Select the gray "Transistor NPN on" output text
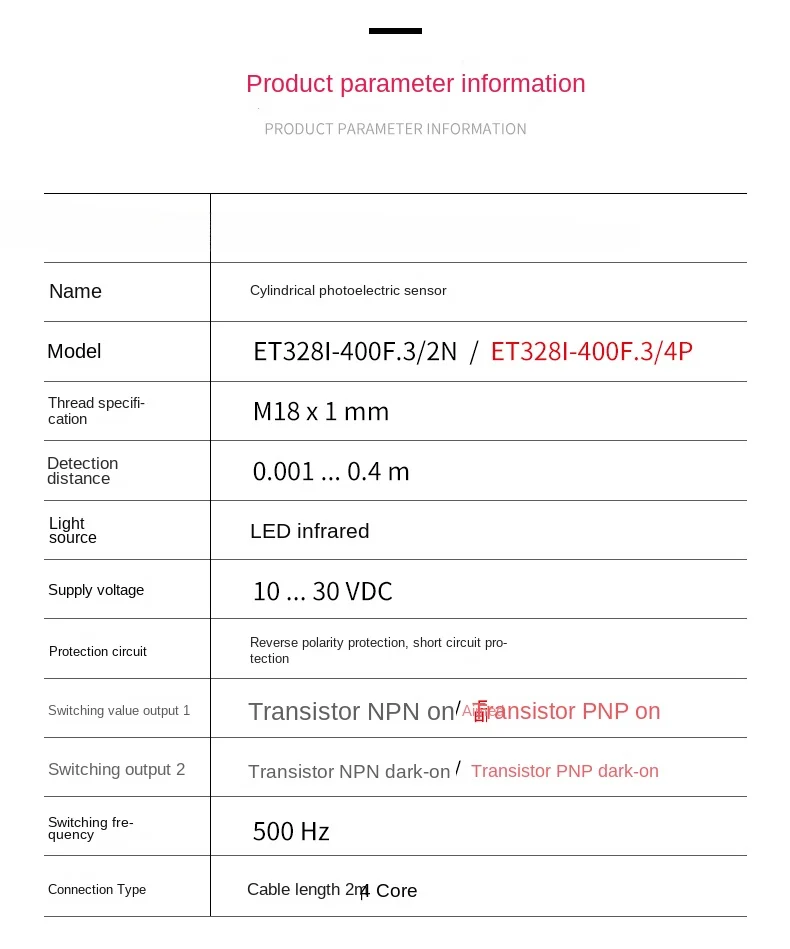The width and height of the screenshot is (790, 949). point(351,712)
